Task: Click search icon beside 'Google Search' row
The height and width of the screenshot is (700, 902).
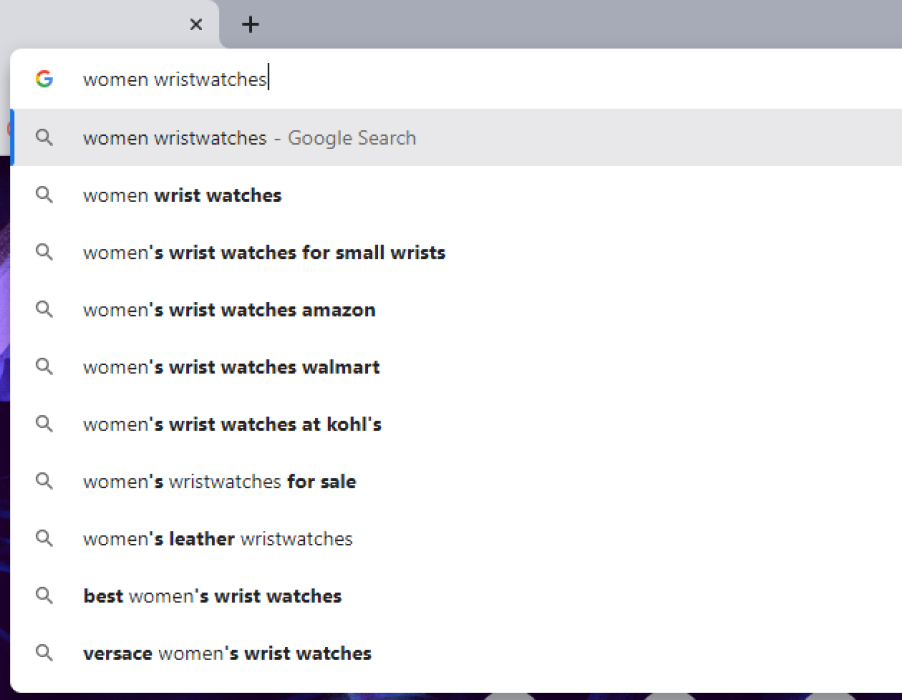Action: click(x=44, y=137)
